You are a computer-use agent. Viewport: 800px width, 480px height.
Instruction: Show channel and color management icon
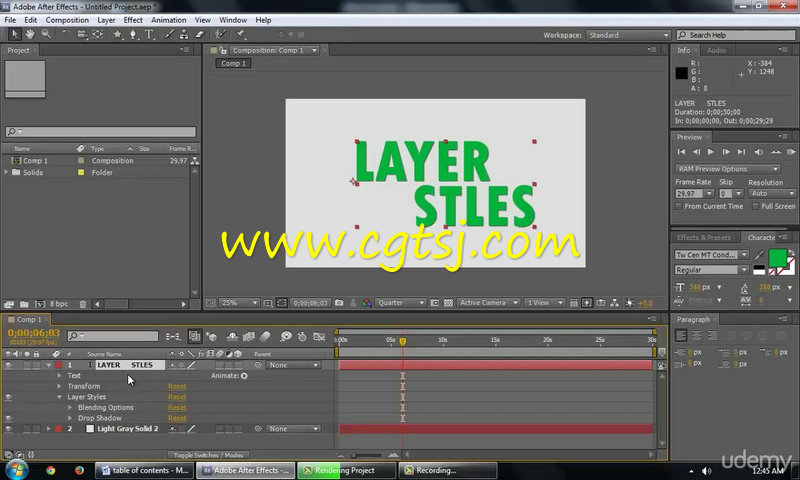pos(367,302)
